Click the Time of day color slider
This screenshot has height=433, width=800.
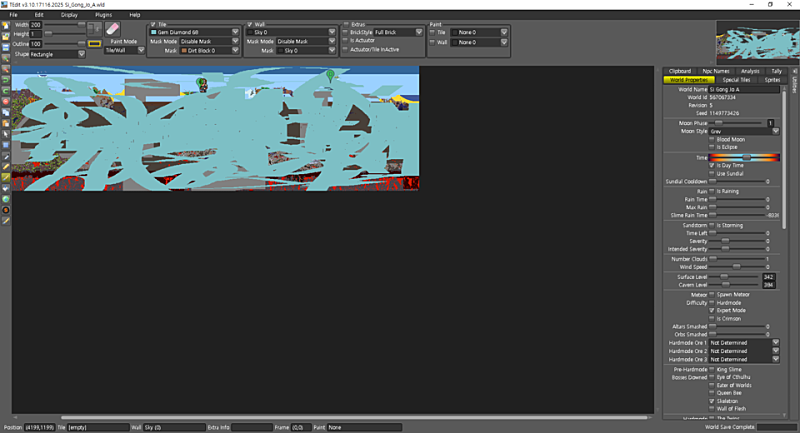[744, 158]
